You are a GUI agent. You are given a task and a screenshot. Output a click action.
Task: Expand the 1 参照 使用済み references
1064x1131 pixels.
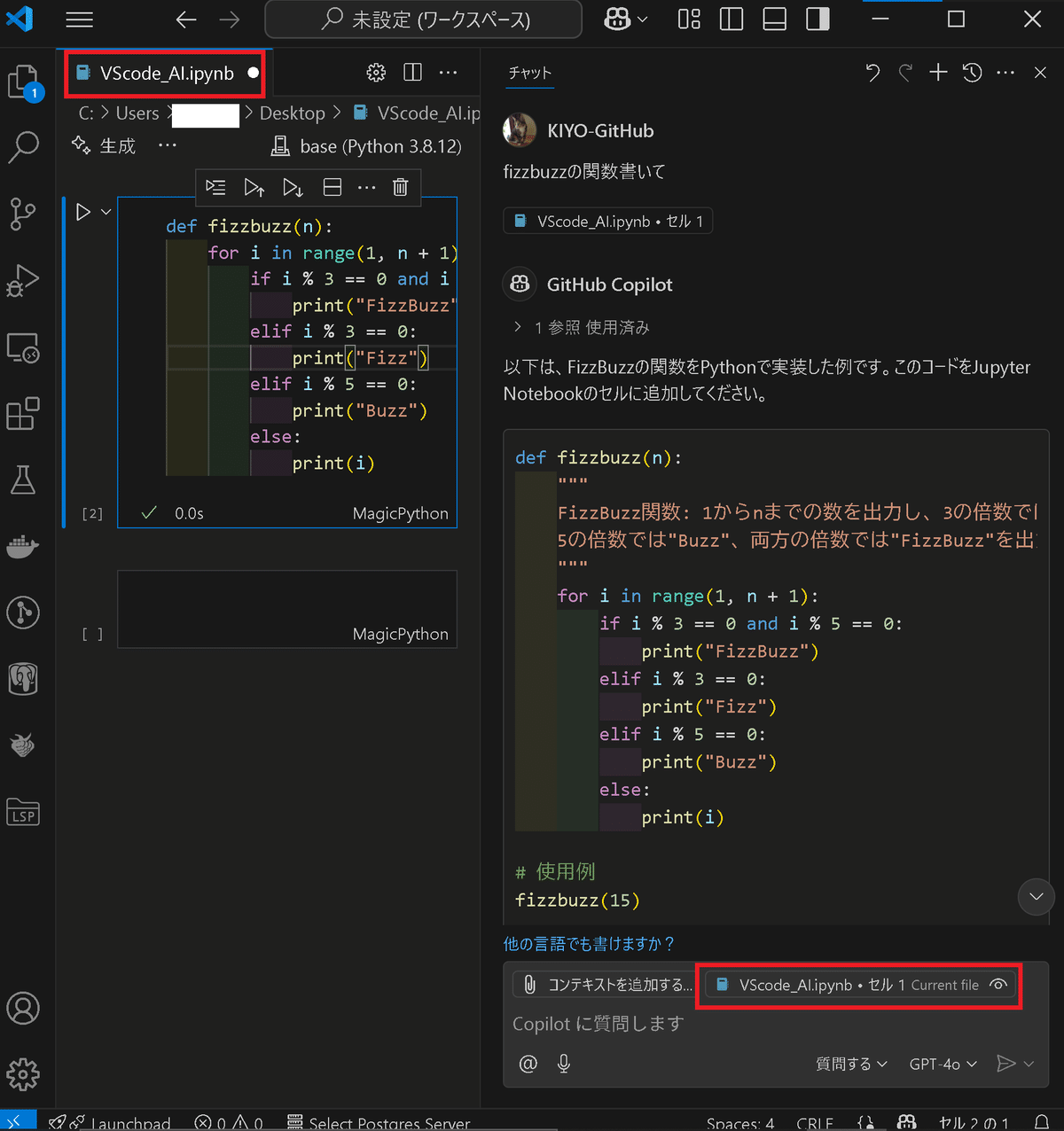pos(582,327)
